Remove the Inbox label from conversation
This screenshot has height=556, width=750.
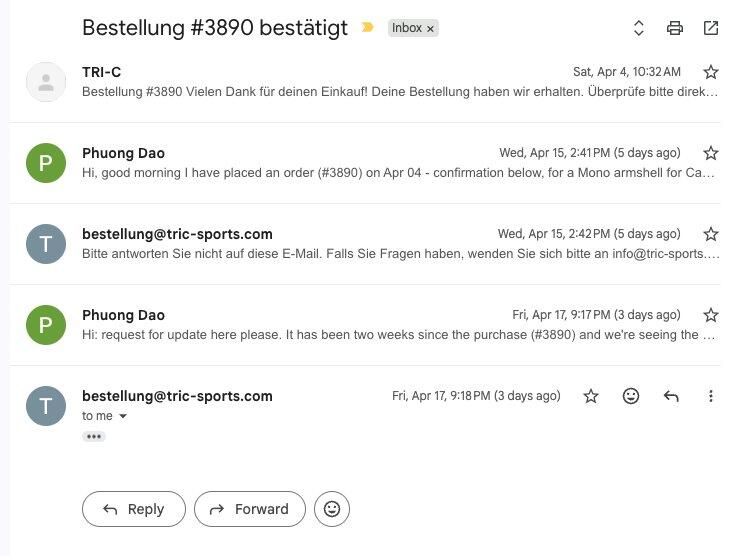pyautogui.click(x=430, y=29)
